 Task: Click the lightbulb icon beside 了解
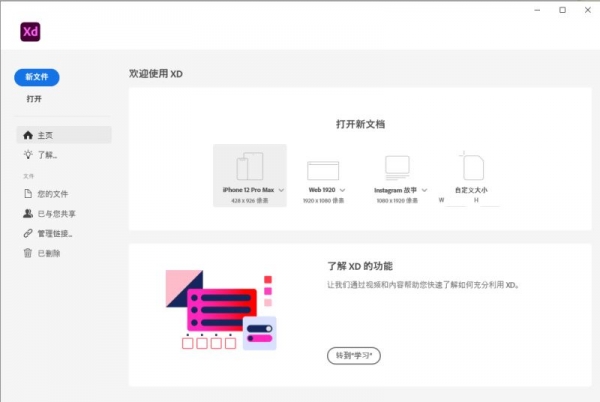coord(28,155)
